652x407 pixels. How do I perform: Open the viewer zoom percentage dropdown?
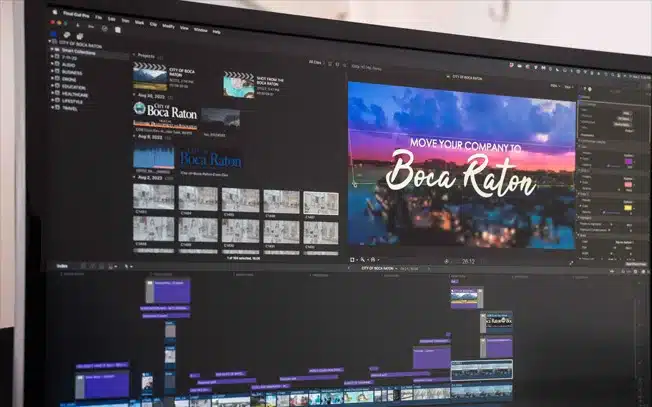[555, 86]
